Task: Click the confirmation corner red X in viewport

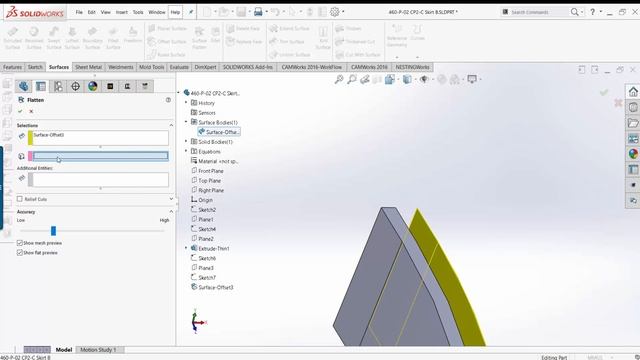Action: click(618, 103)
